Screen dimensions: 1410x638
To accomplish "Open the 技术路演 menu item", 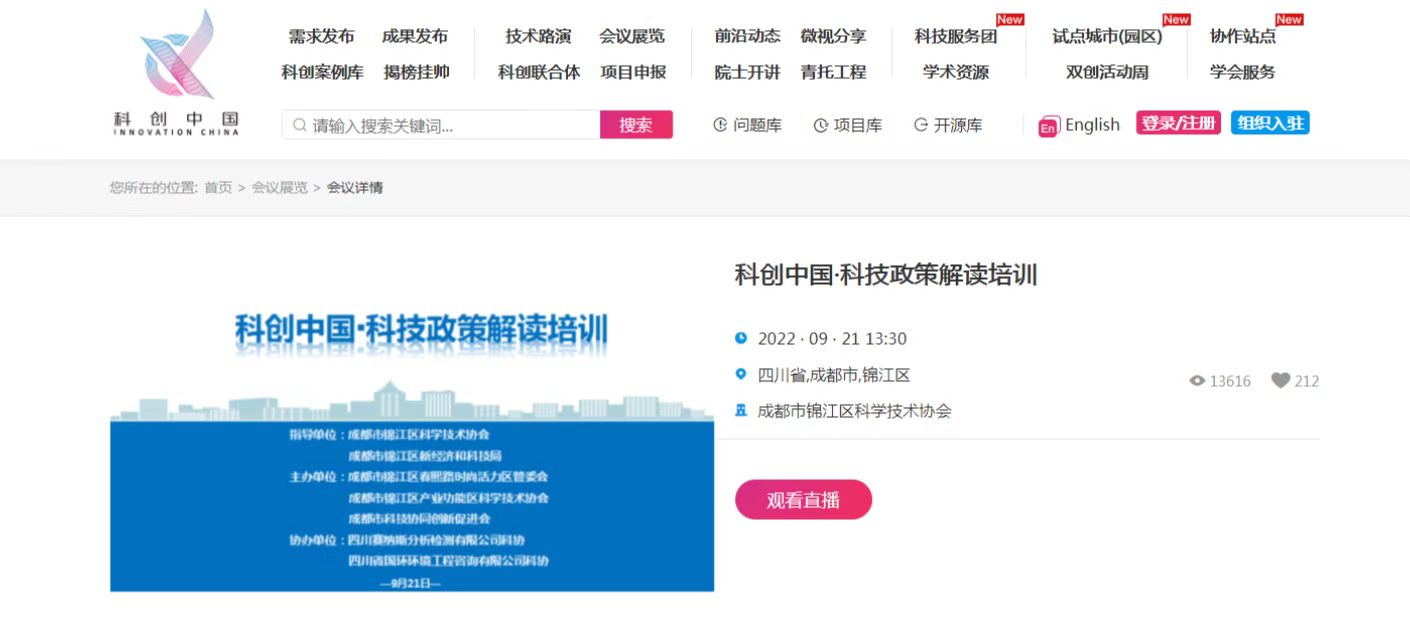I will click(x=538, y=37).
